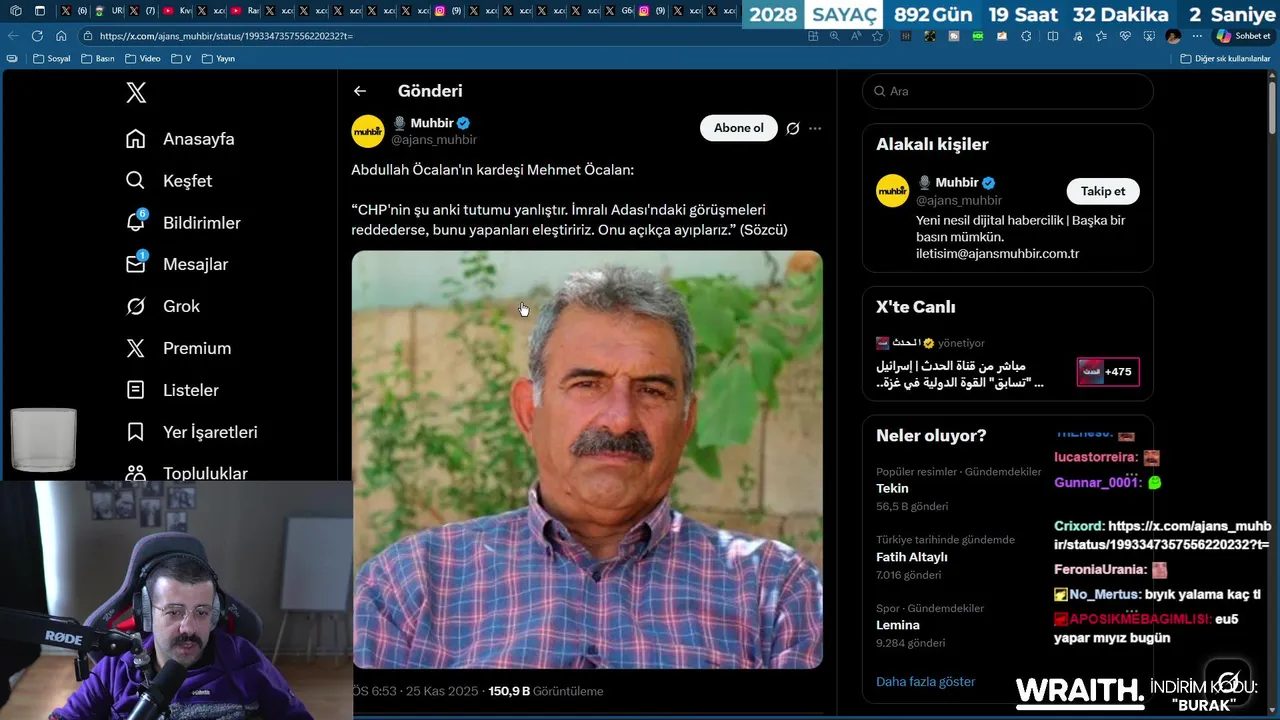
Task: Switch to the G6 browser tab
Action: click(x=618, y=11)
